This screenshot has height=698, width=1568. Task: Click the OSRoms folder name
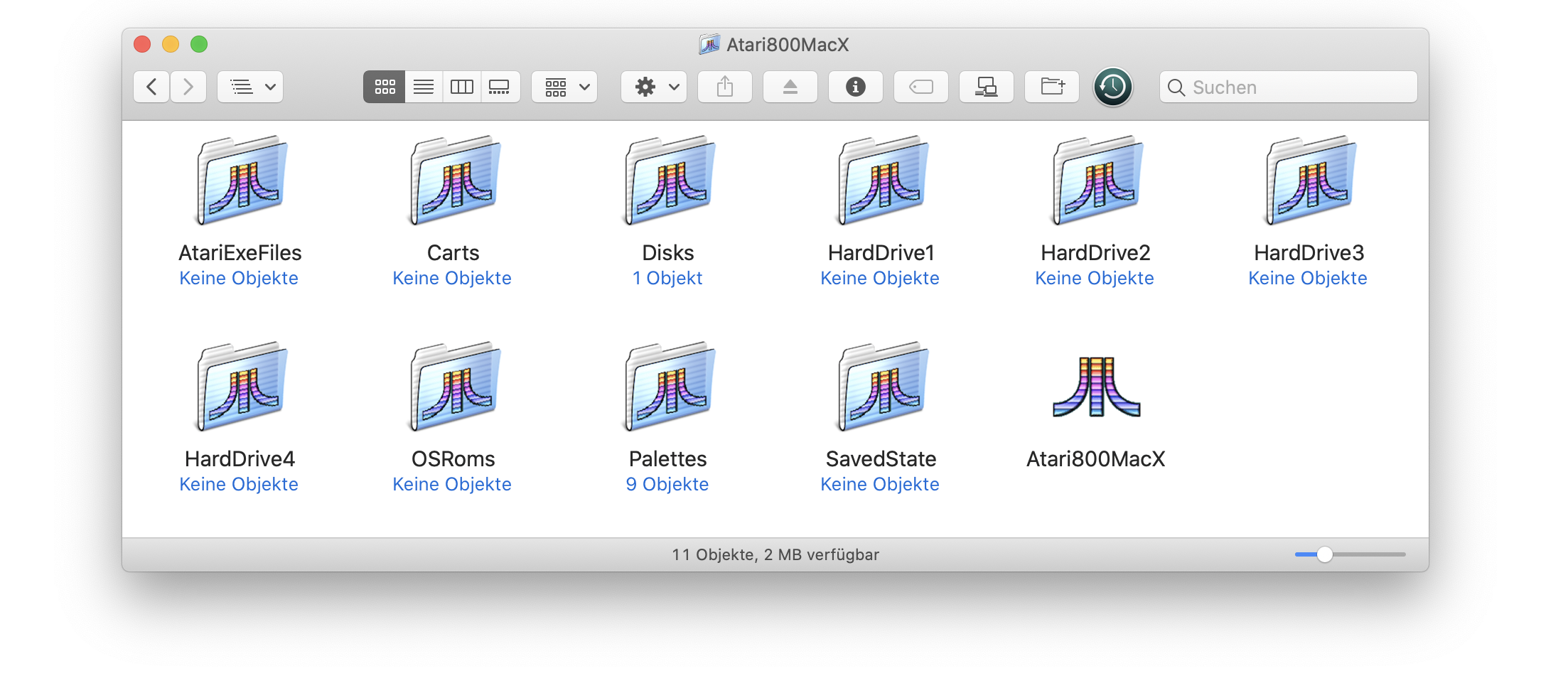tap(453, 458)
